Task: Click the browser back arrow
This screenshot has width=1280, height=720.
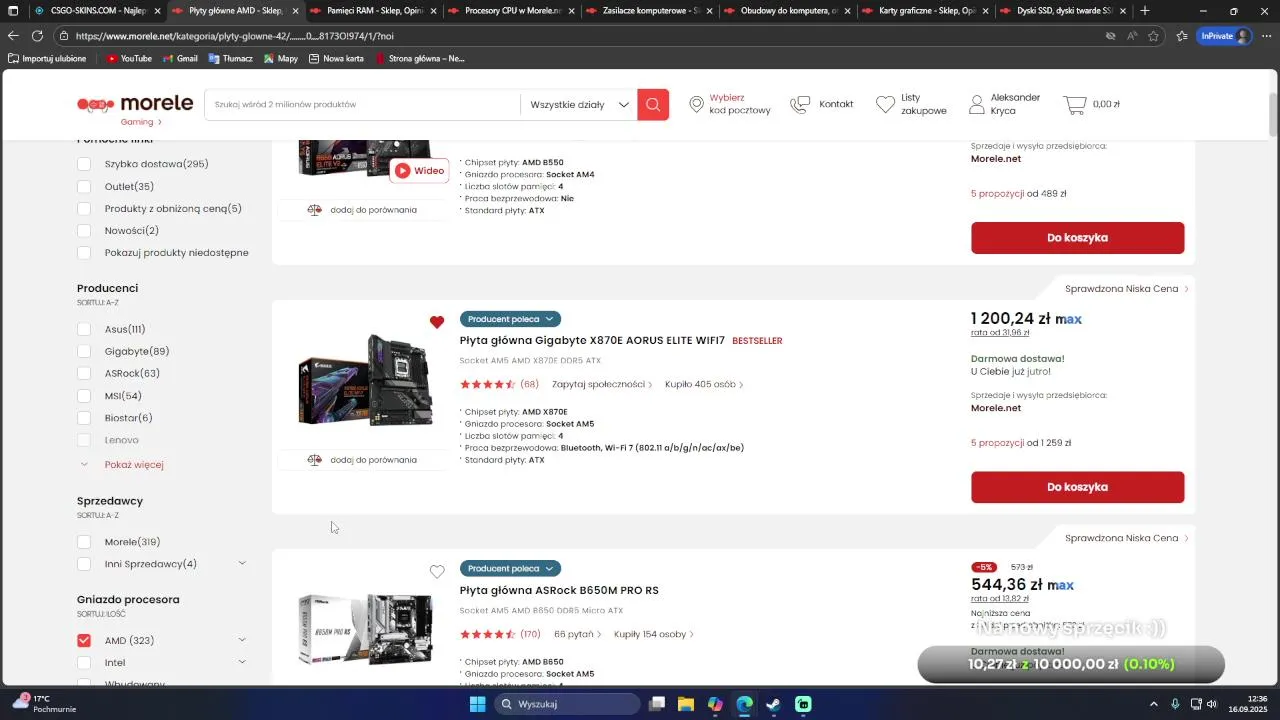Action: (x=13, y=36)
